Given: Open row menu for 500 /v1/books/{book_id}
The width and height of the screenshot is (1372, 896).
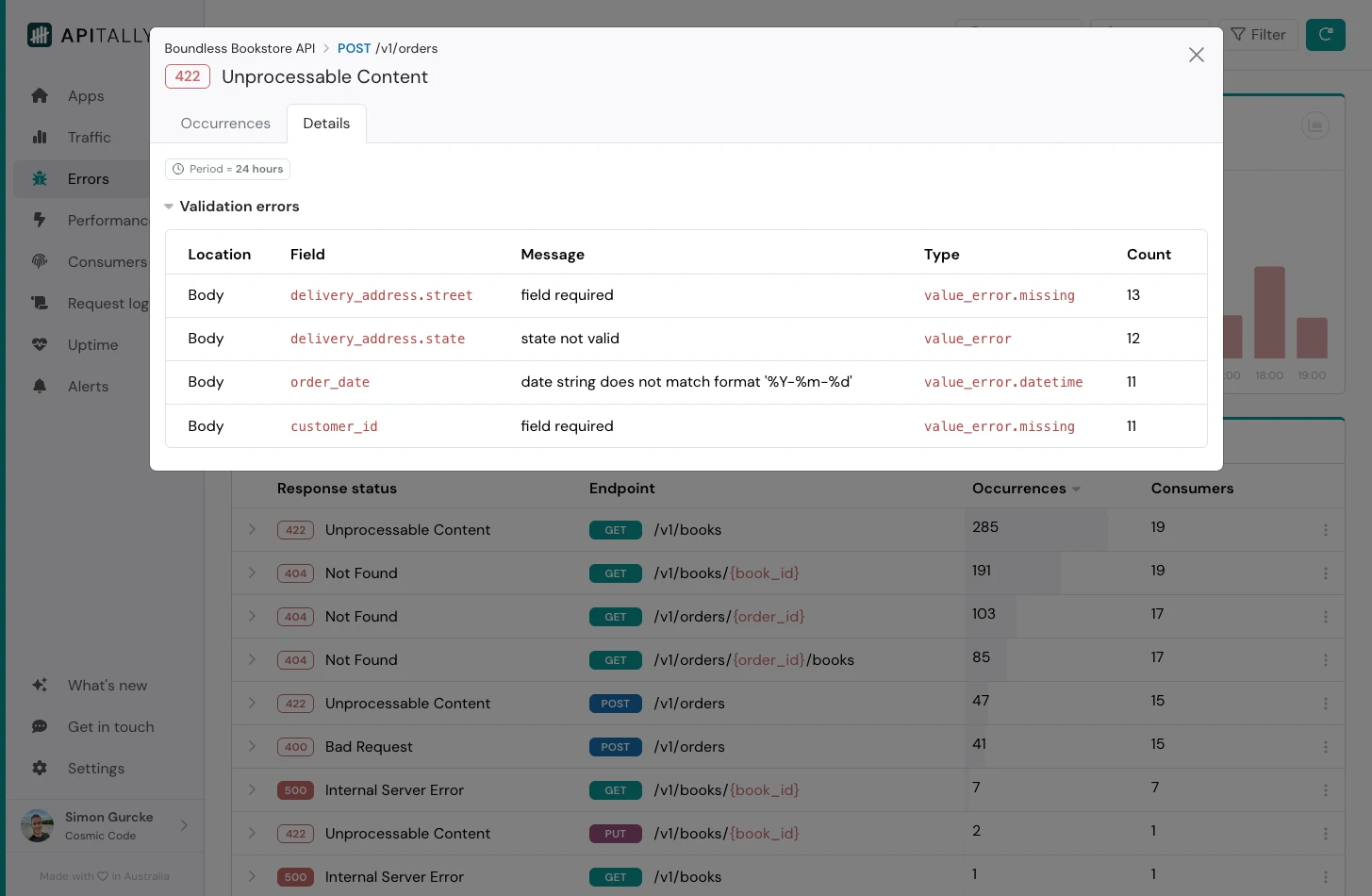Looking at the screenshot, I should click(x=1326, y=790).
